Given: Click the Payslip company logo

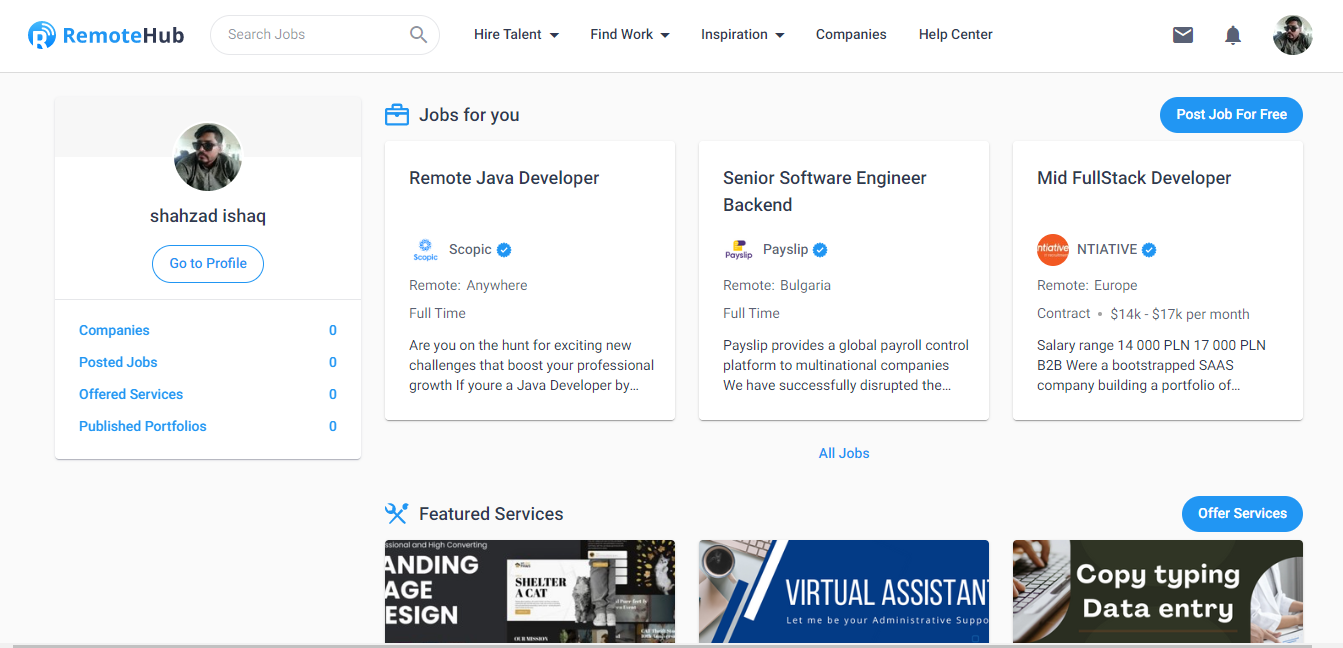Looking at the screenshot, I should [739, 250].
